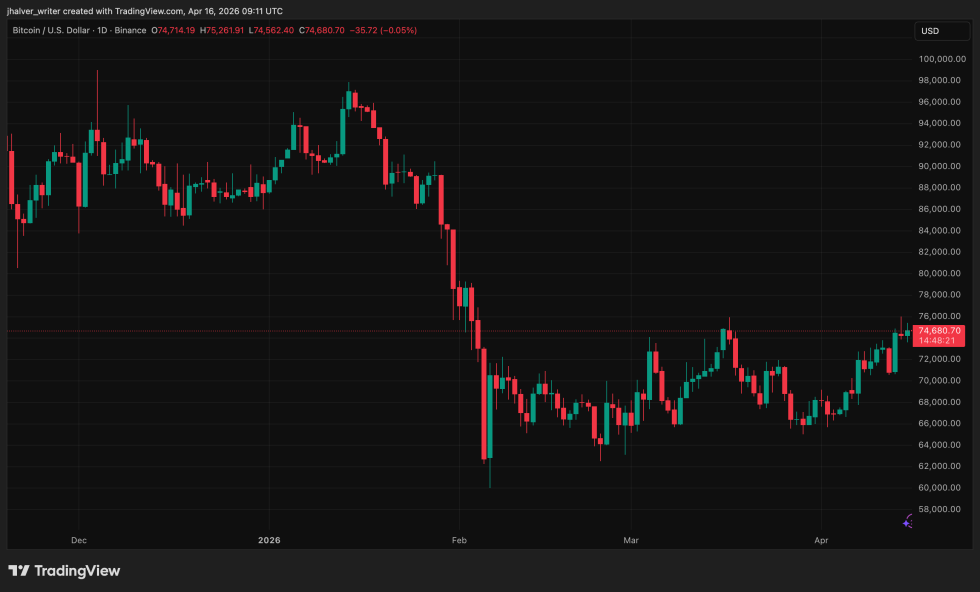Click the red current price label 74,680.70
The image size is (980, 592).
tap(942, 330)
